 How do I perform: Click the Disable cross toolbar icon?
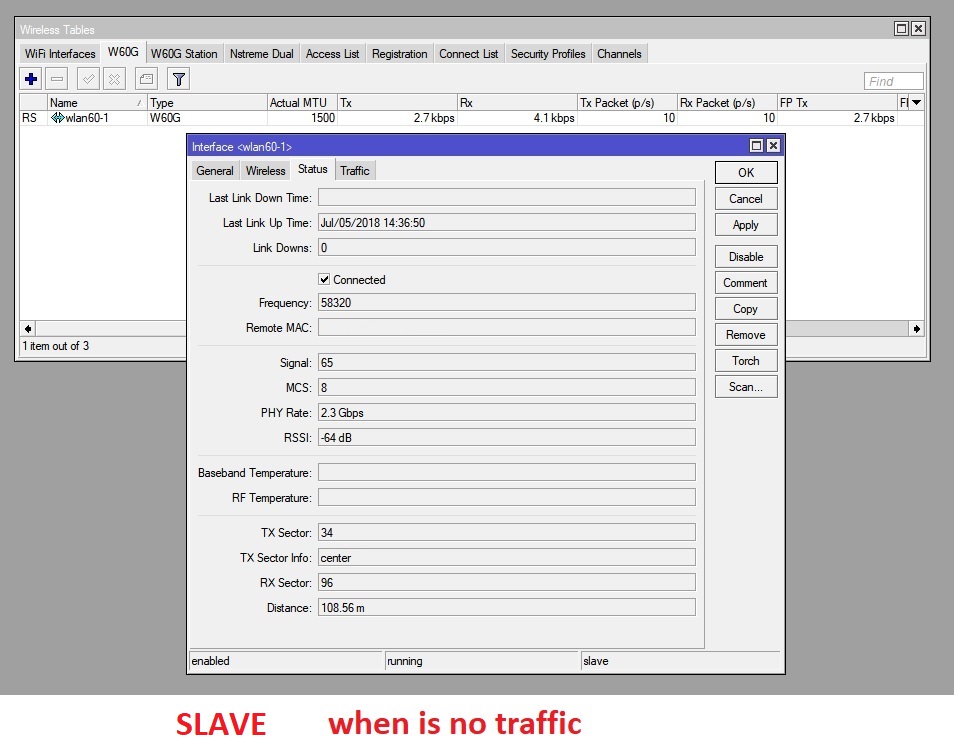114,79
